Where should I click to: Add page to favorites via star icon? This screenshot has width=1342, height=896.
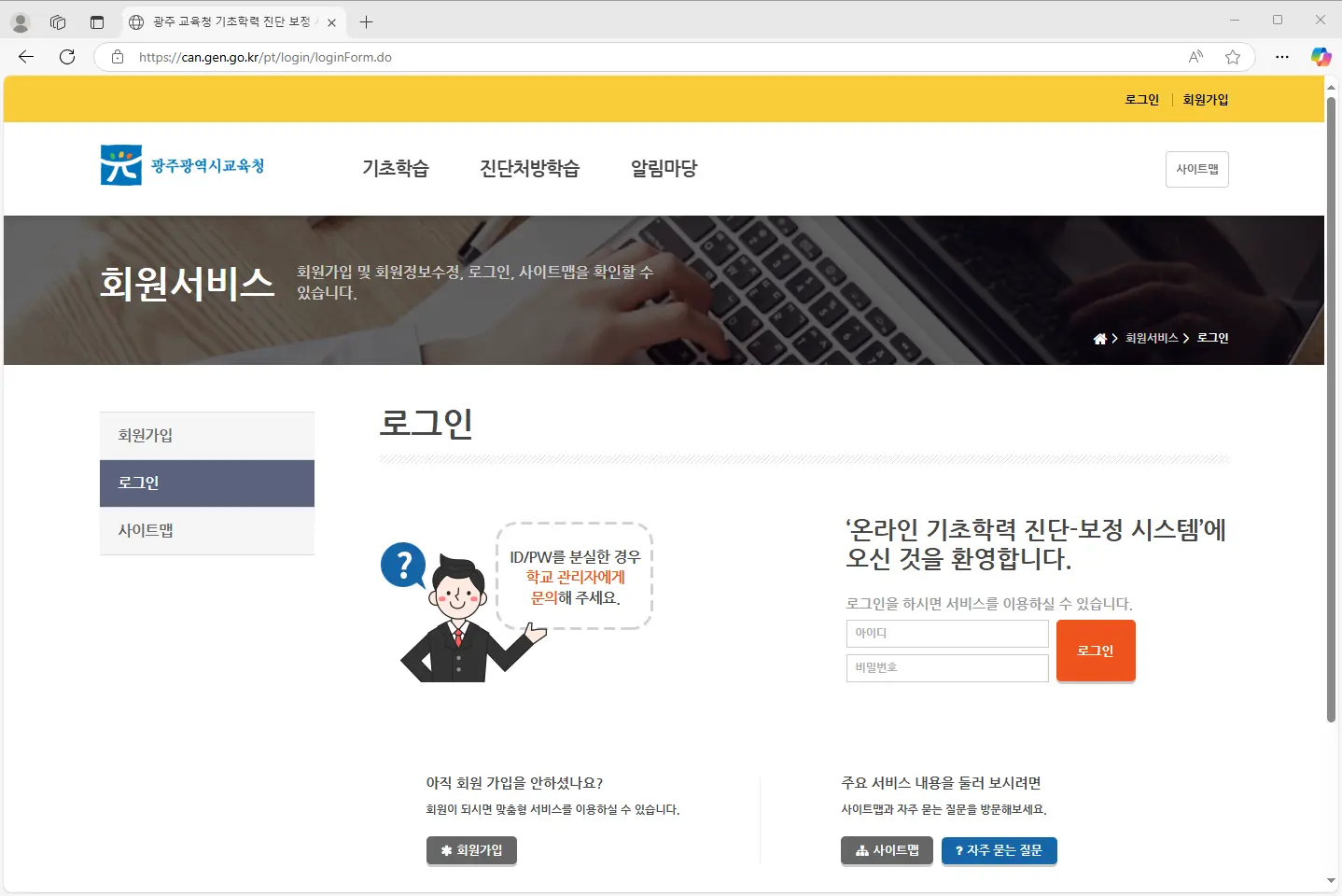click(1233, 57)
